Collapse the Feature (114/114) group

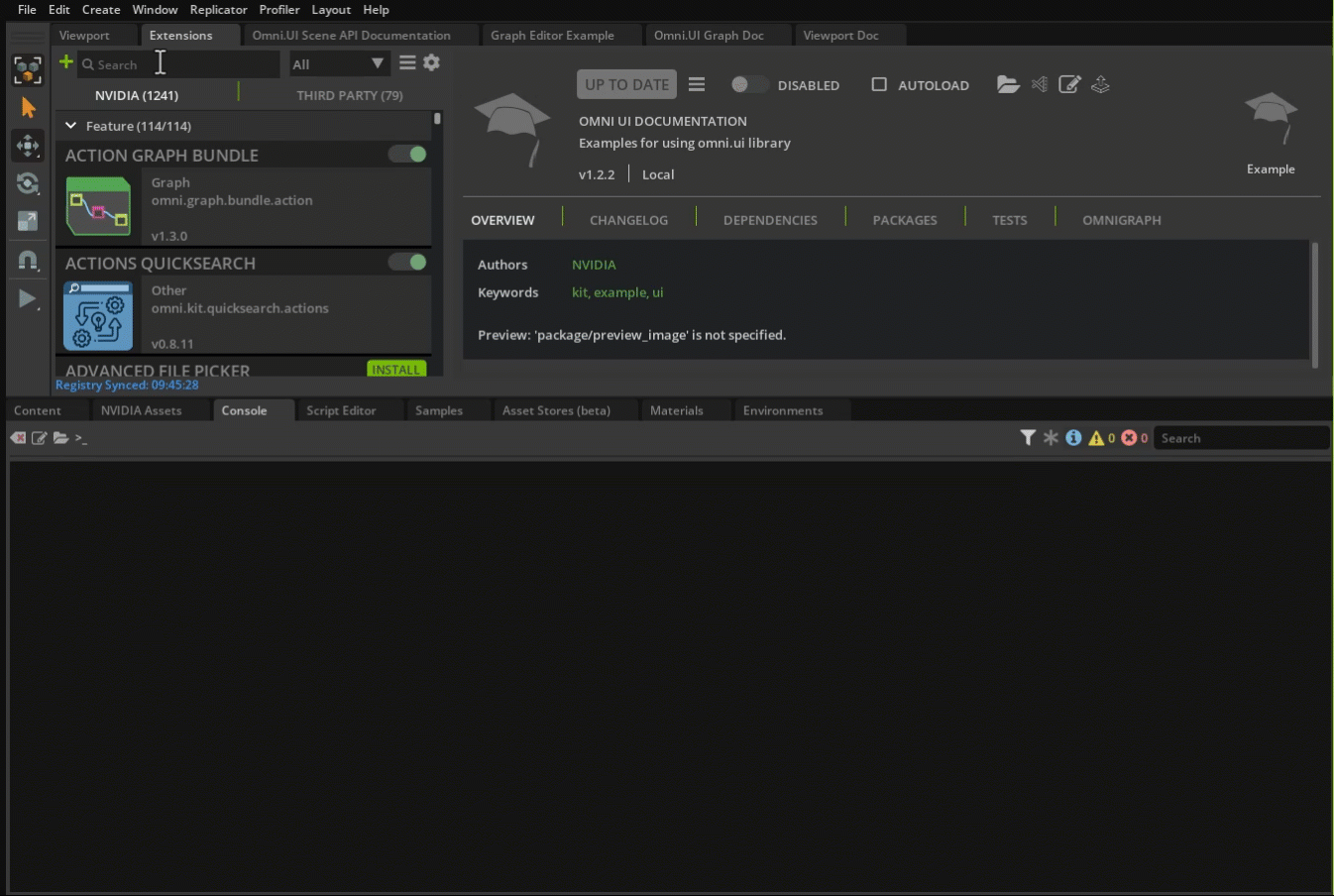70,126
